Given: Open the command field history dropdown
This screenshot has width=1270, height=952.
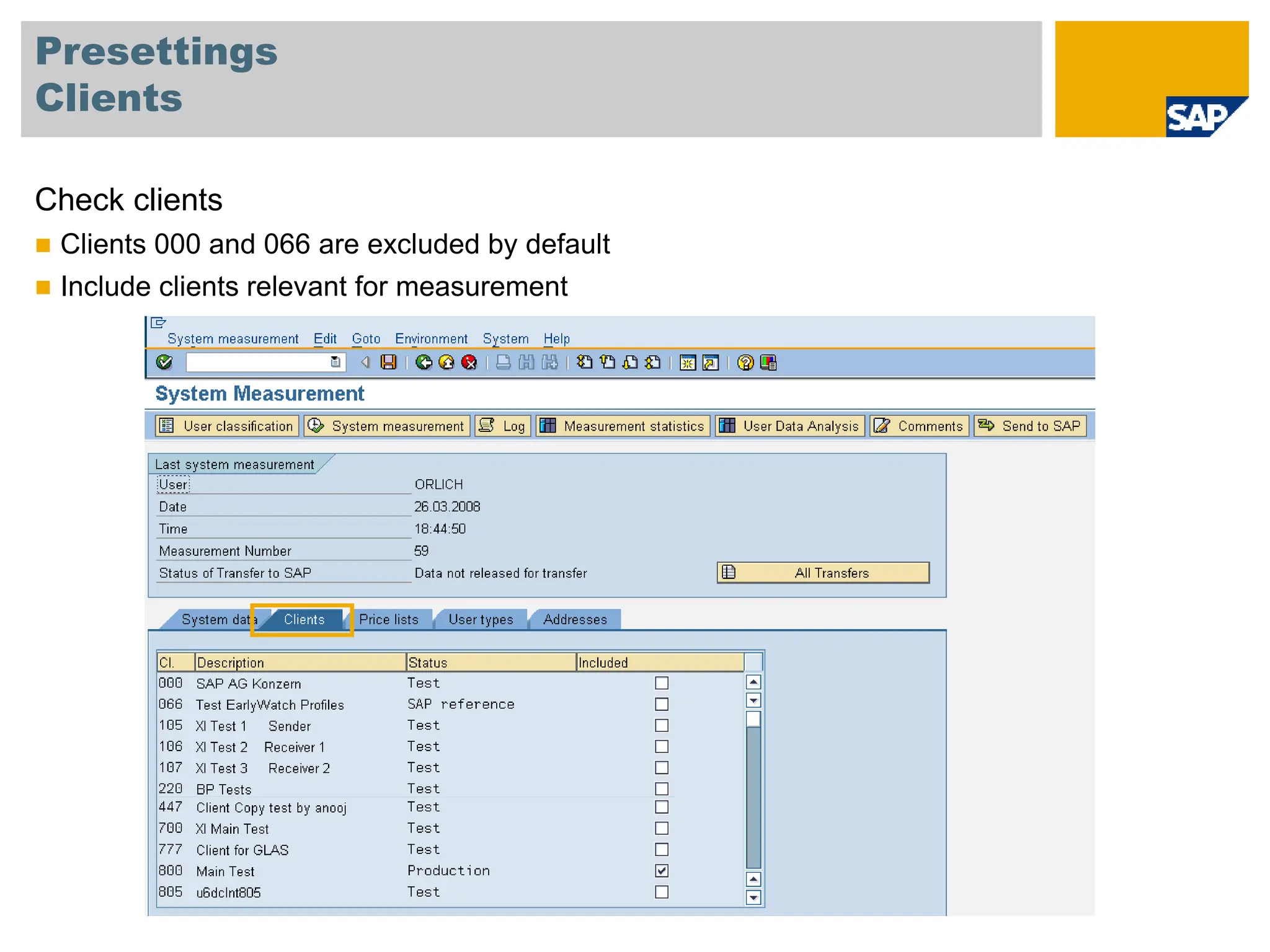Looking at the screenshot, I should click(335, 362).
